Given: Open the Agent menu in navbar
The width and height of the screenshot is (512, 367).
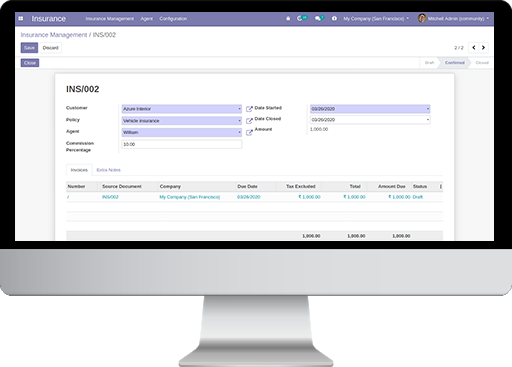Looking at the screenshot, I should point(147,19).
